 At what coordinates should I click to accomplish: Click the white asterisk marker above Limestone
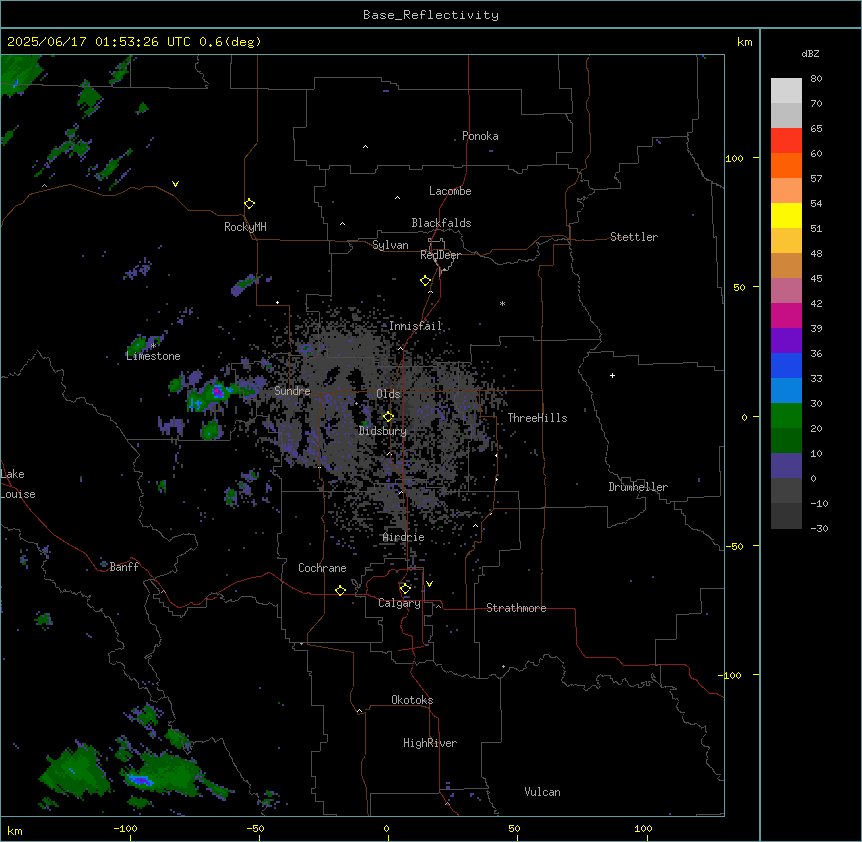coord(154,346)
